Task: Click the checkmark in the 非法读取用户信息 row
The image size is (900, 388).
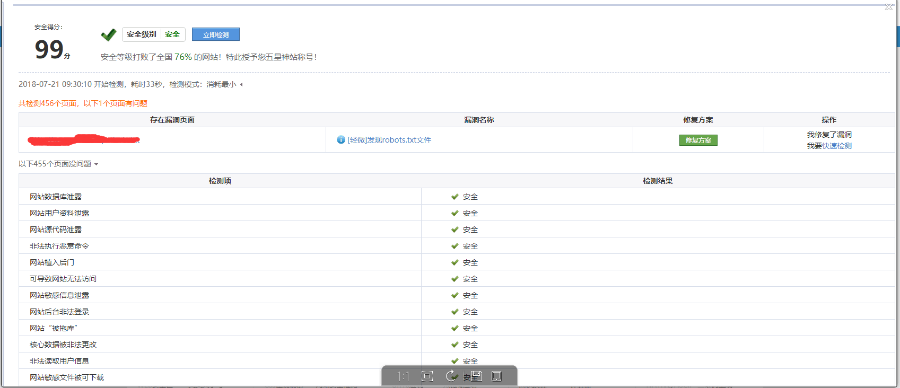Action: click(455, 361)
